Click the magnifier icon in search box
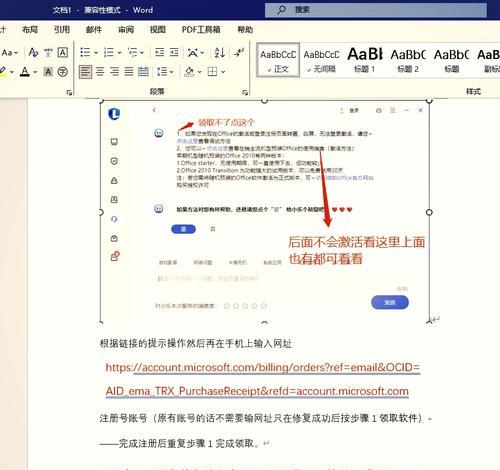Image resolution: width=500 pixels, height=470 pixels. pyautogui.click(x=281, y=10)
